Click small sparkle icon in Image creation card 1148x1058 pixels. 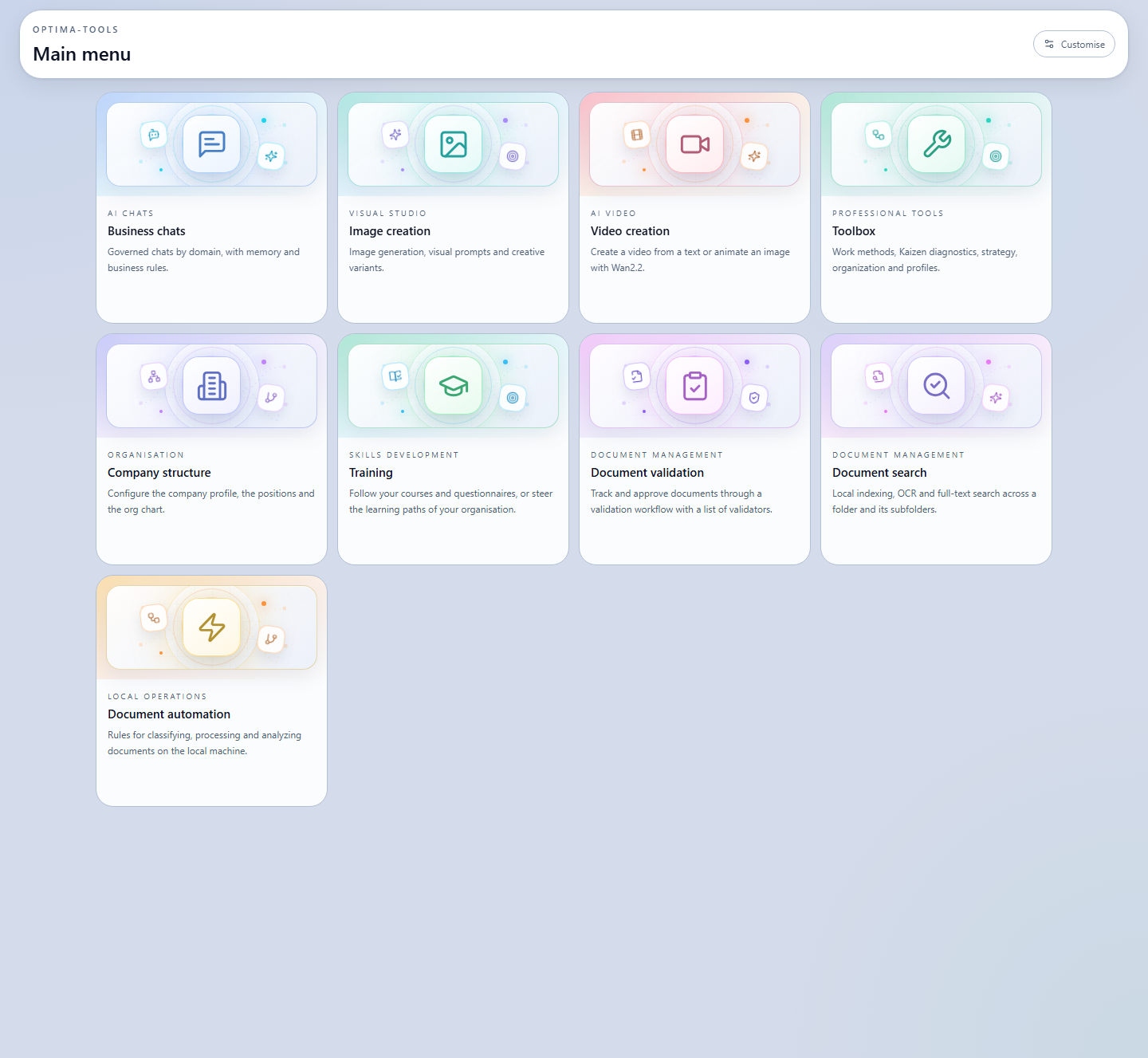click(x=395, y=135)
